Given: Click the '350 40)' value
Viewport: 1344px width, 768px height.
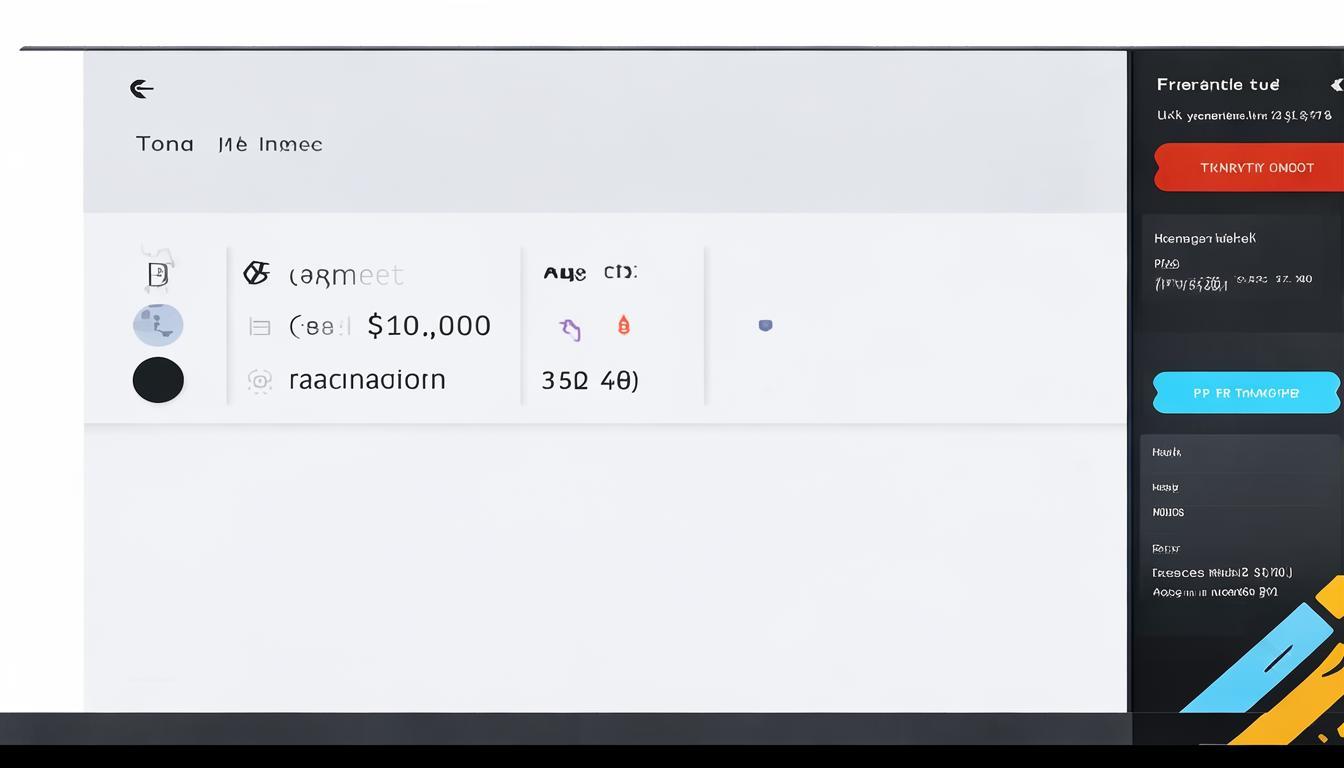Looking at the screenshot, I should [x=589, y=381].
